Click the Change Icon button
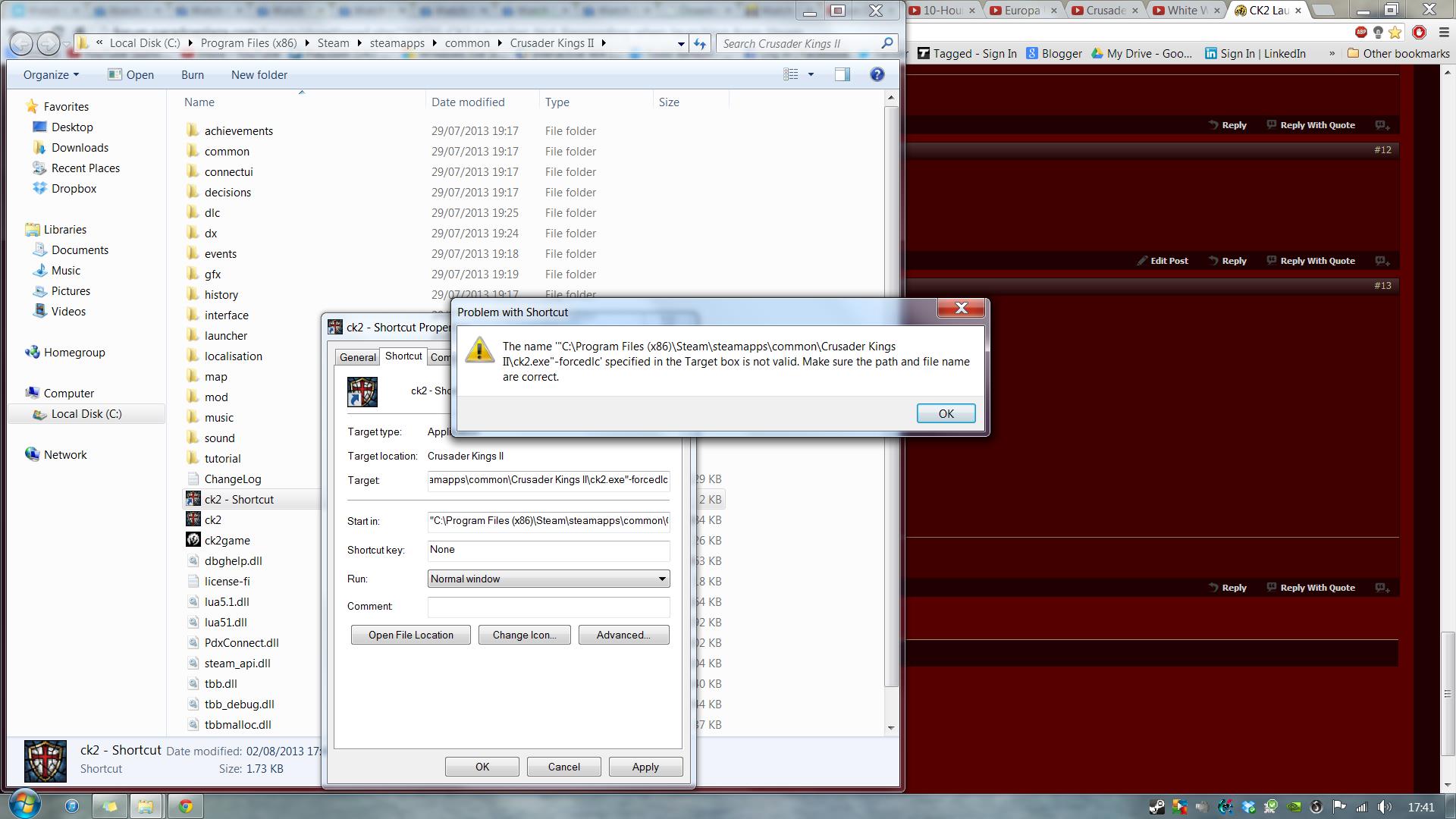Viewport: 1456px width, 819px height. pyautogui.click(x=524, y=635)
